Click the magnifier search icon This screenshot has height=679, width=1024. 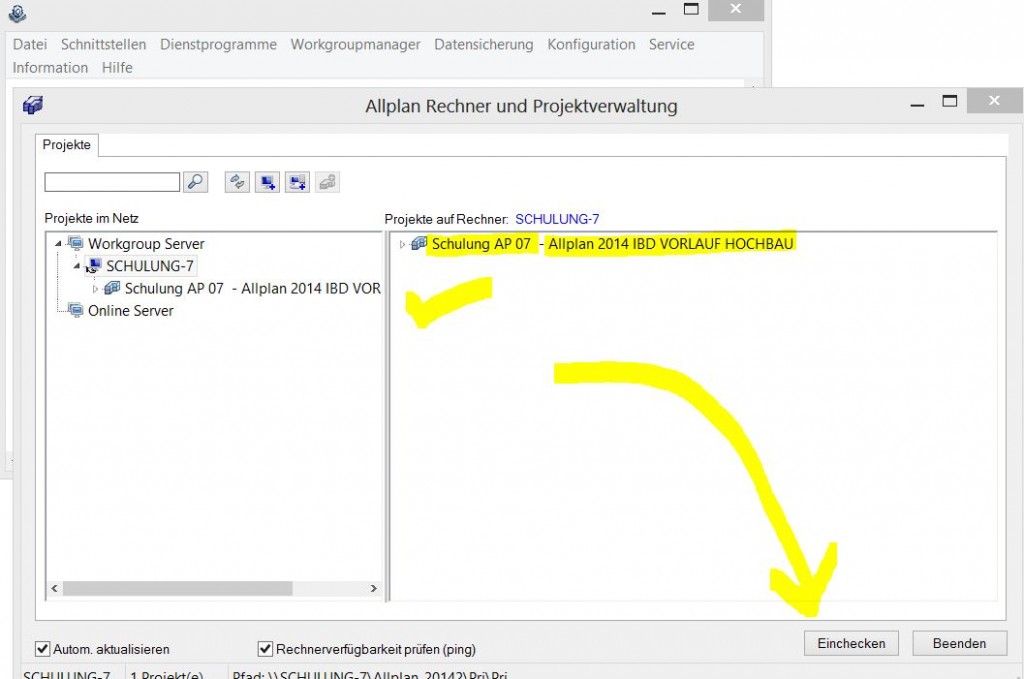point(196,182)
